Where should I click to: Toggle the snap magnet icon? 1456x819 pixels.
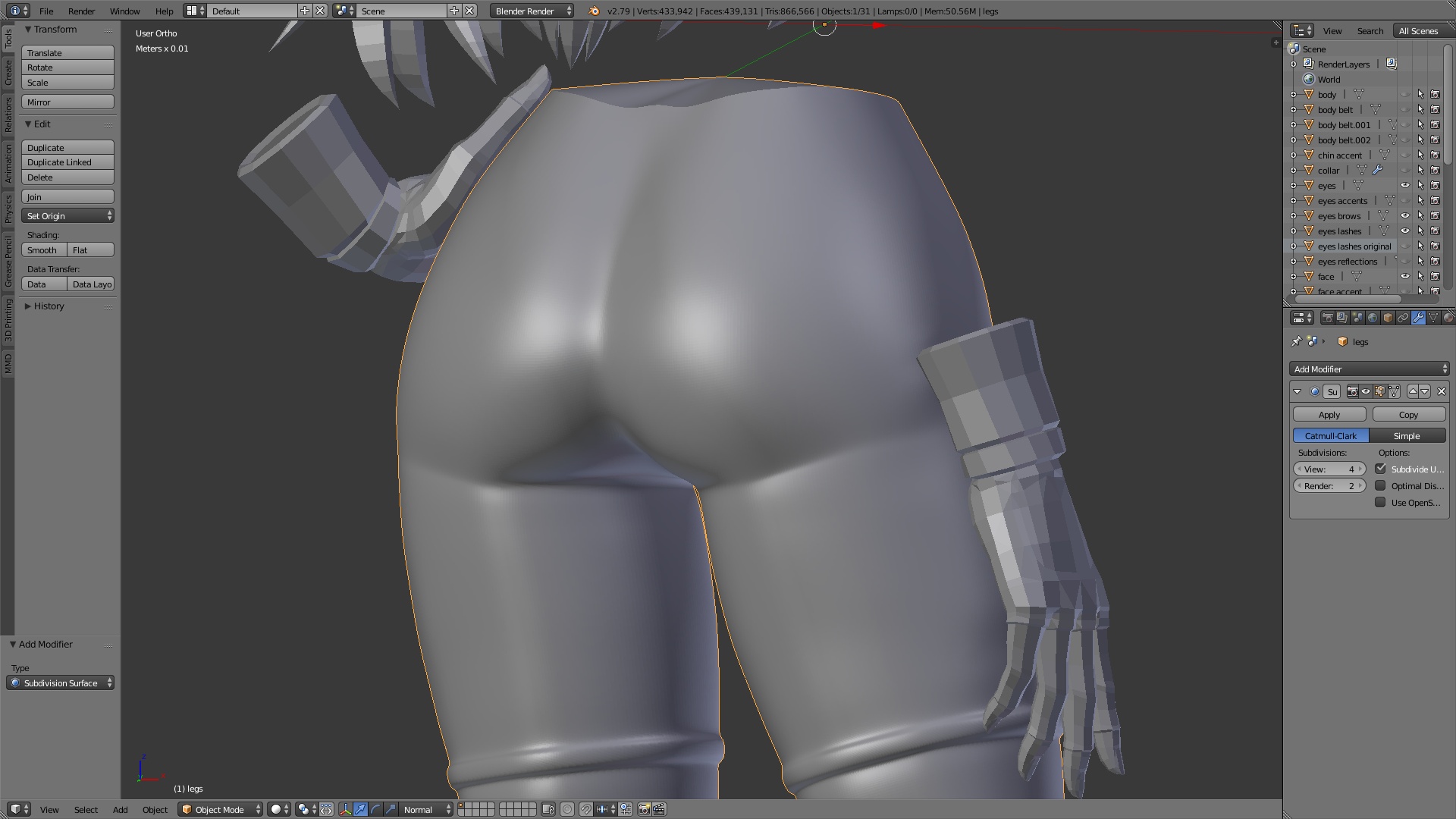585,809
